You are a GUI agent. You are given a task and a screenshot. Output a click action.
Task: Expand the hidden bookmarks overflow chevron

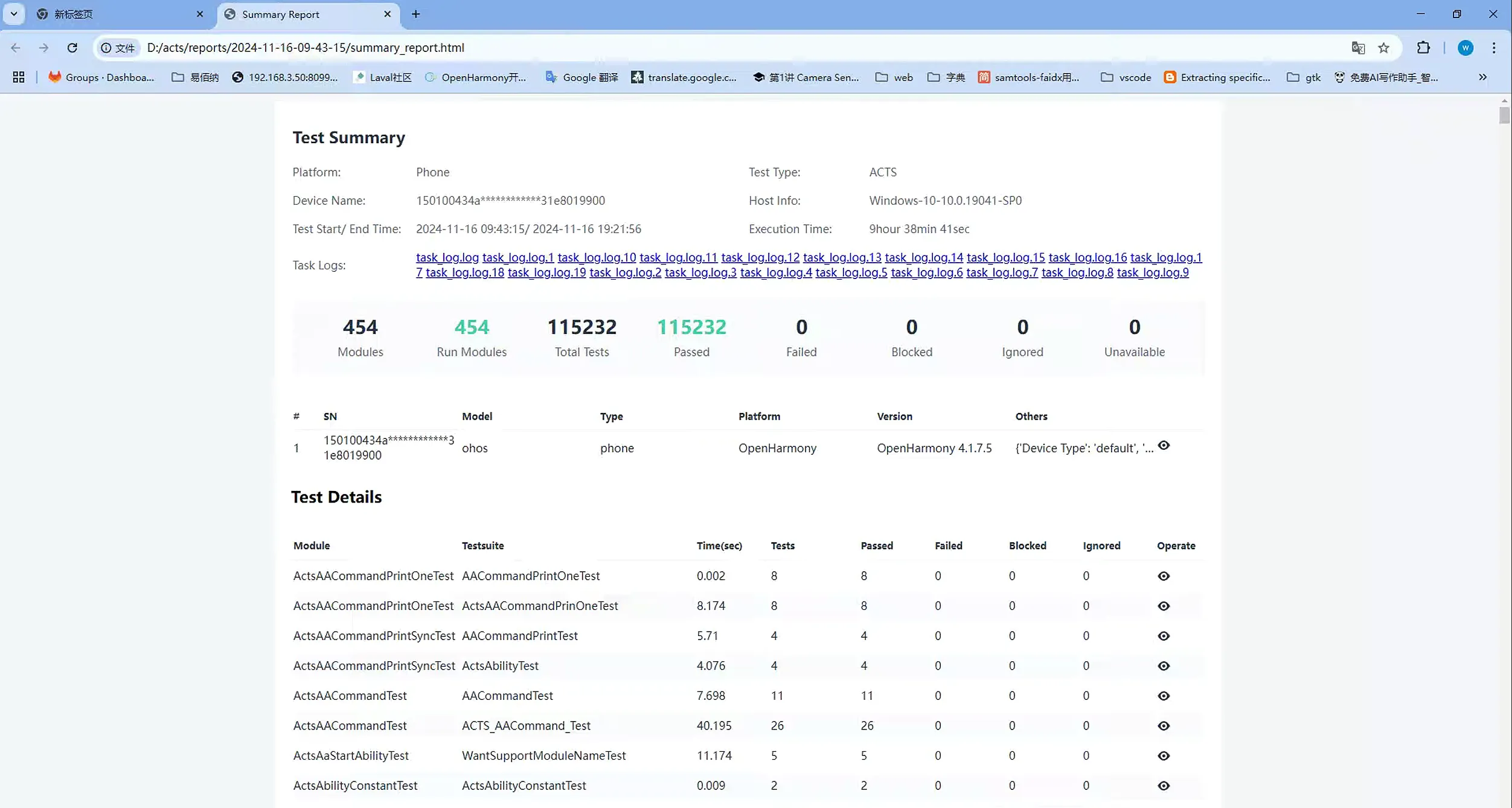pyautogui.click(x=1483, y=77)
